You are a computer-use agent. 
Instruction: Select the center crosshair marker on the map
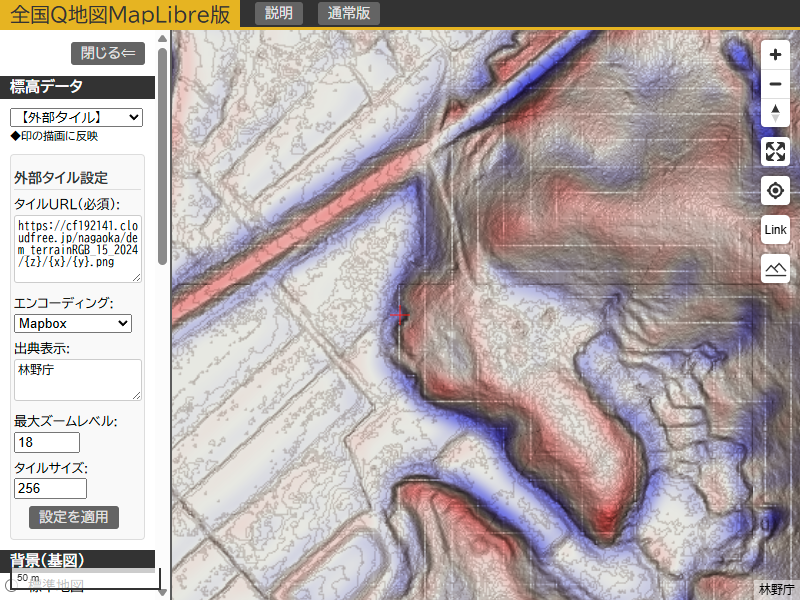[399, 315]
